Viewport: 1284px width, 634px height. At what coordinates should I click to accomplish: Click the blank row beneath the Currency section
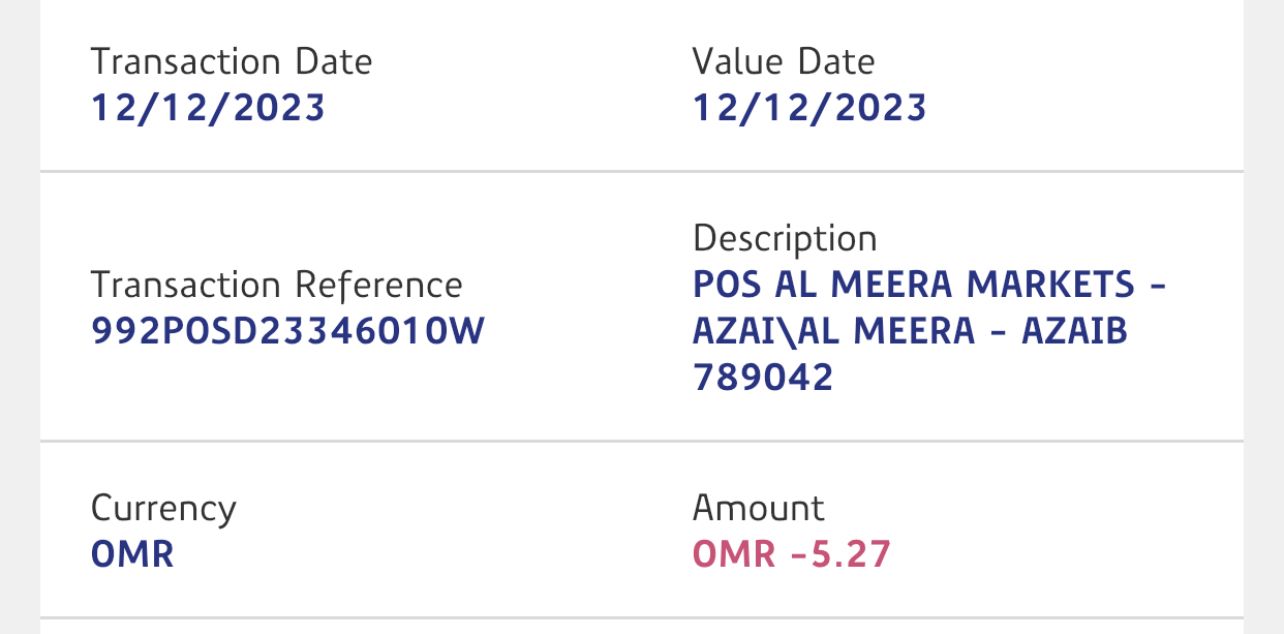click(x=641, y=627)
